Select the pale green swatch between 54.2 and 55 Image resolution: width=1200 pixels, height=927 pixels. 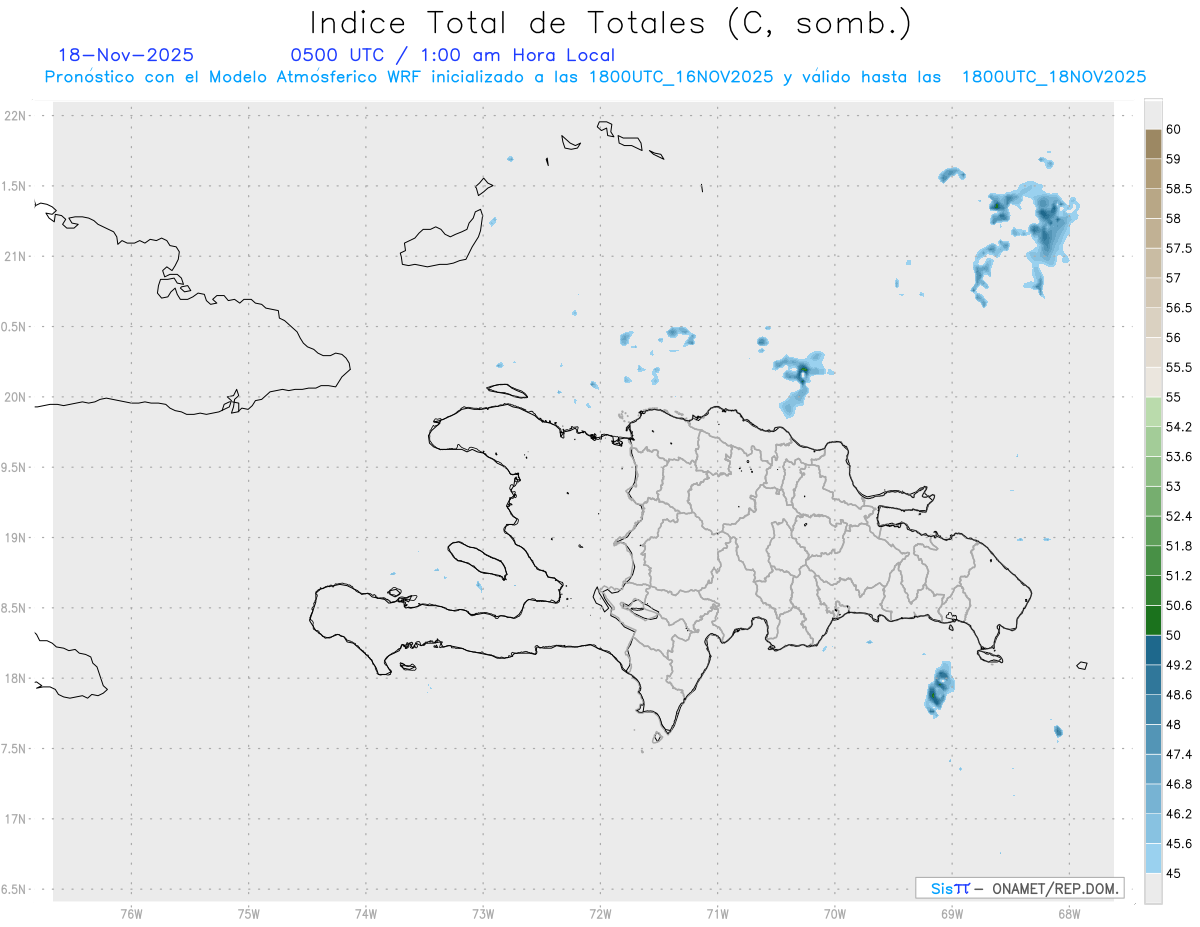(1153, 412)
